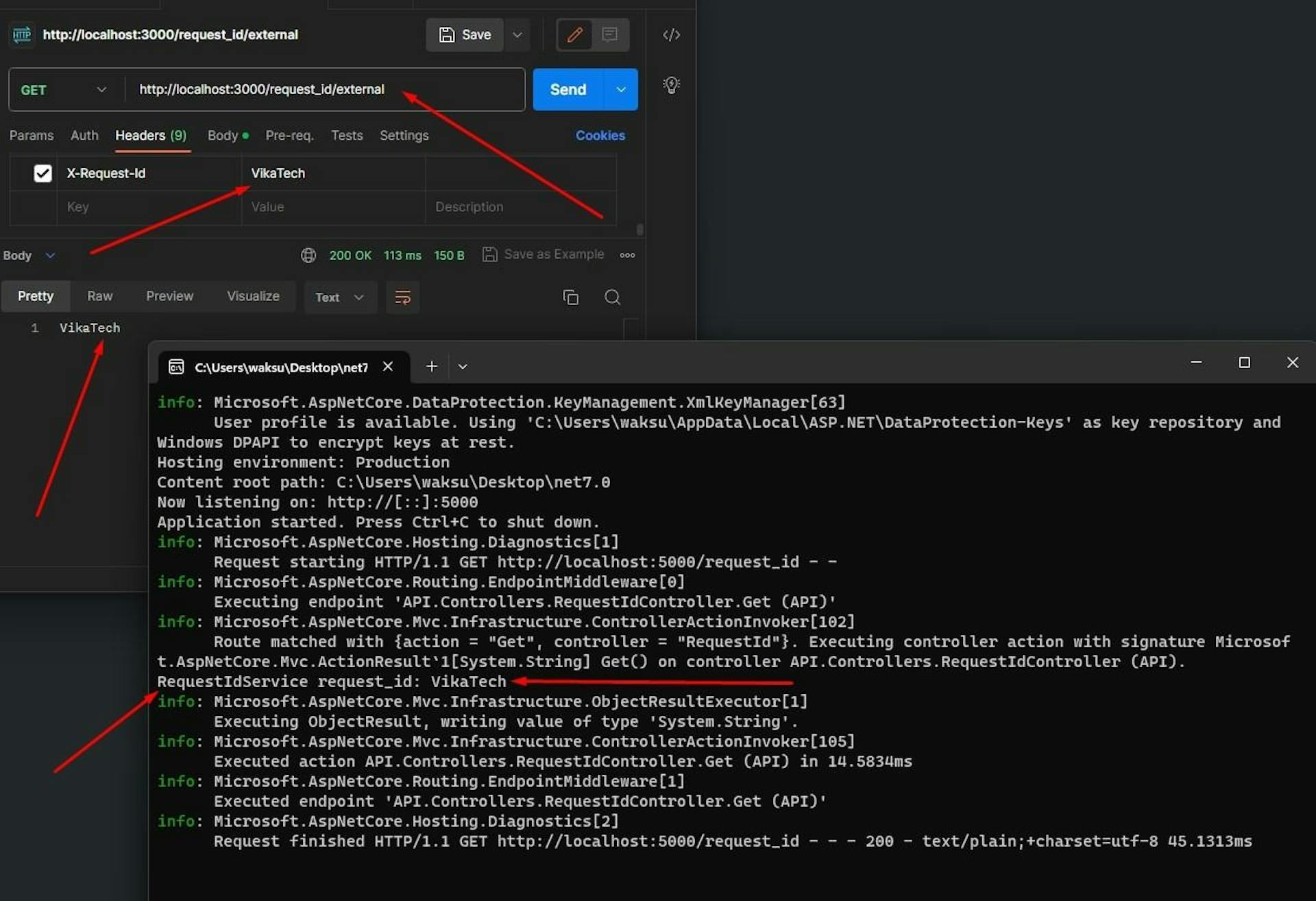Open search in response body icon
The image size is (1316, 901).
coord(611,297)
